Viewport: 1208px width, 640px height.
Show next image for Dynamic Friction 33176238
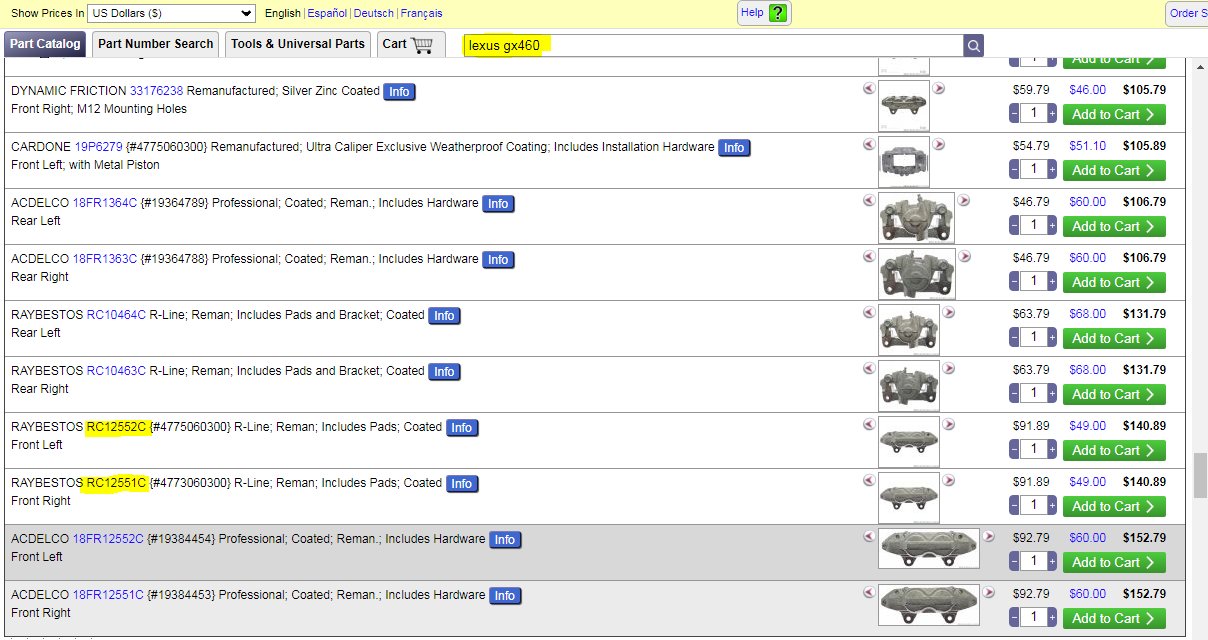pos(938,88)
